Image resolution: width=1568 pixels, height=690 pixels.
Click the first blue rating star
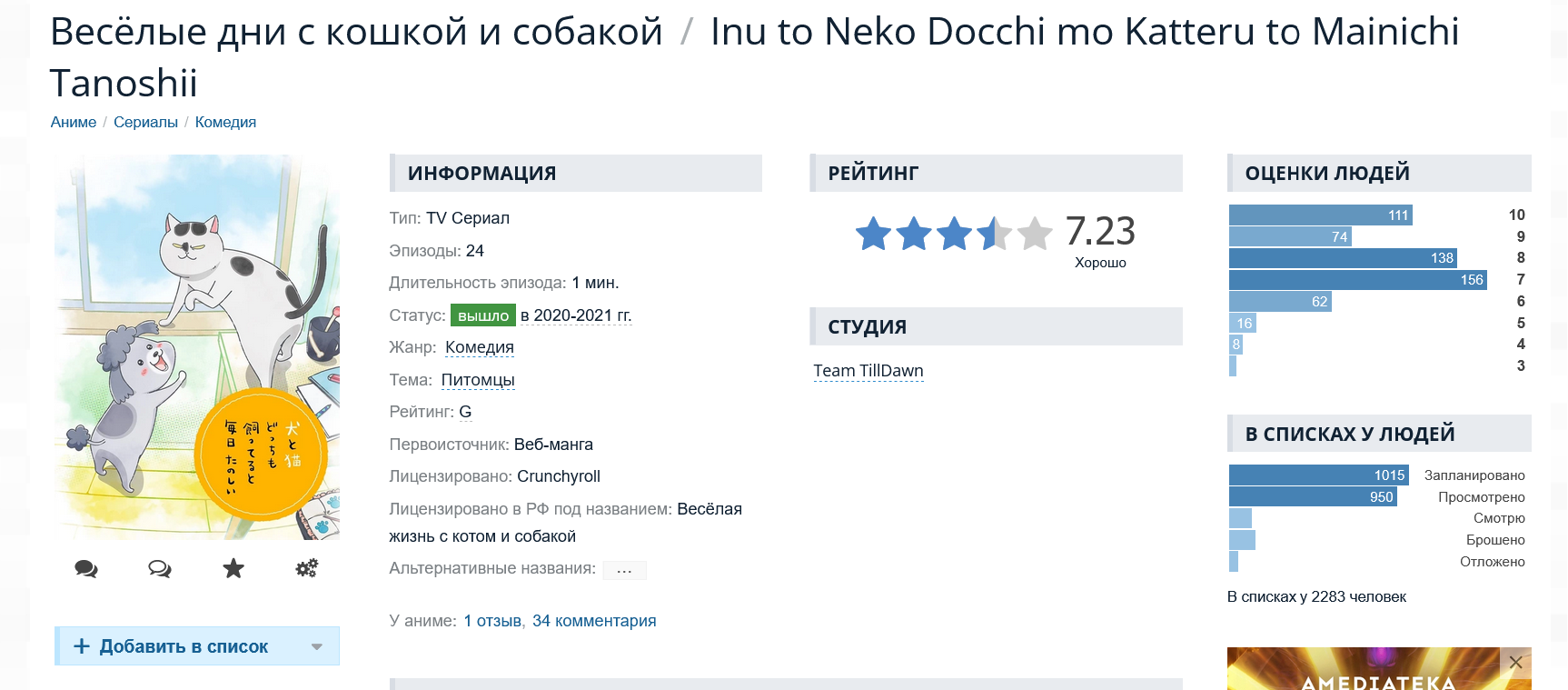click(x=873, y=234)
